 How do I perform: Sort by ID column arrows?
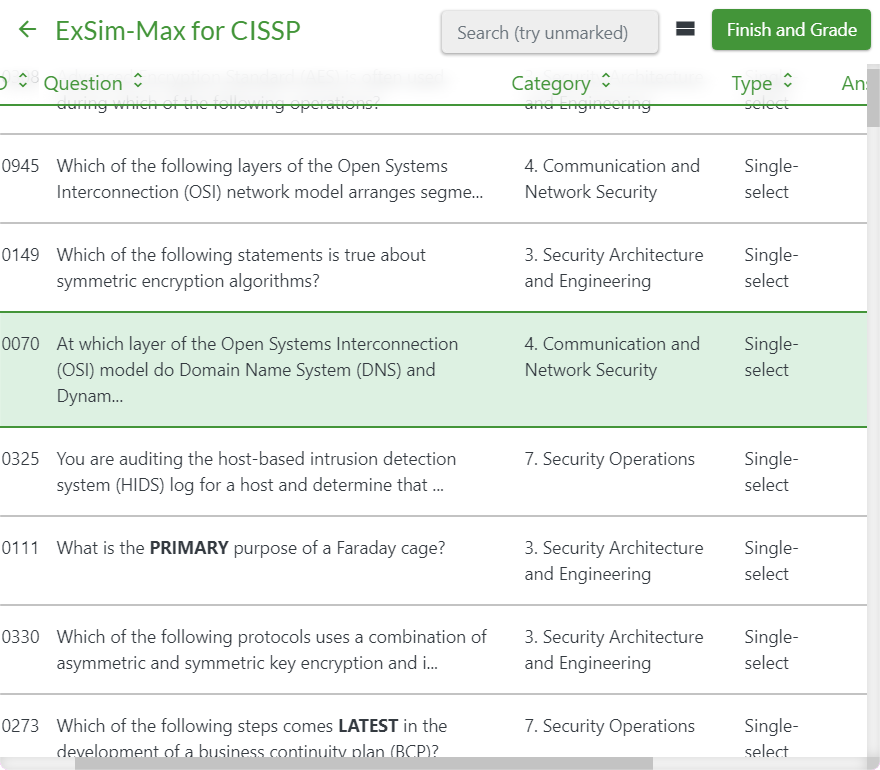[x=22, y=82]
